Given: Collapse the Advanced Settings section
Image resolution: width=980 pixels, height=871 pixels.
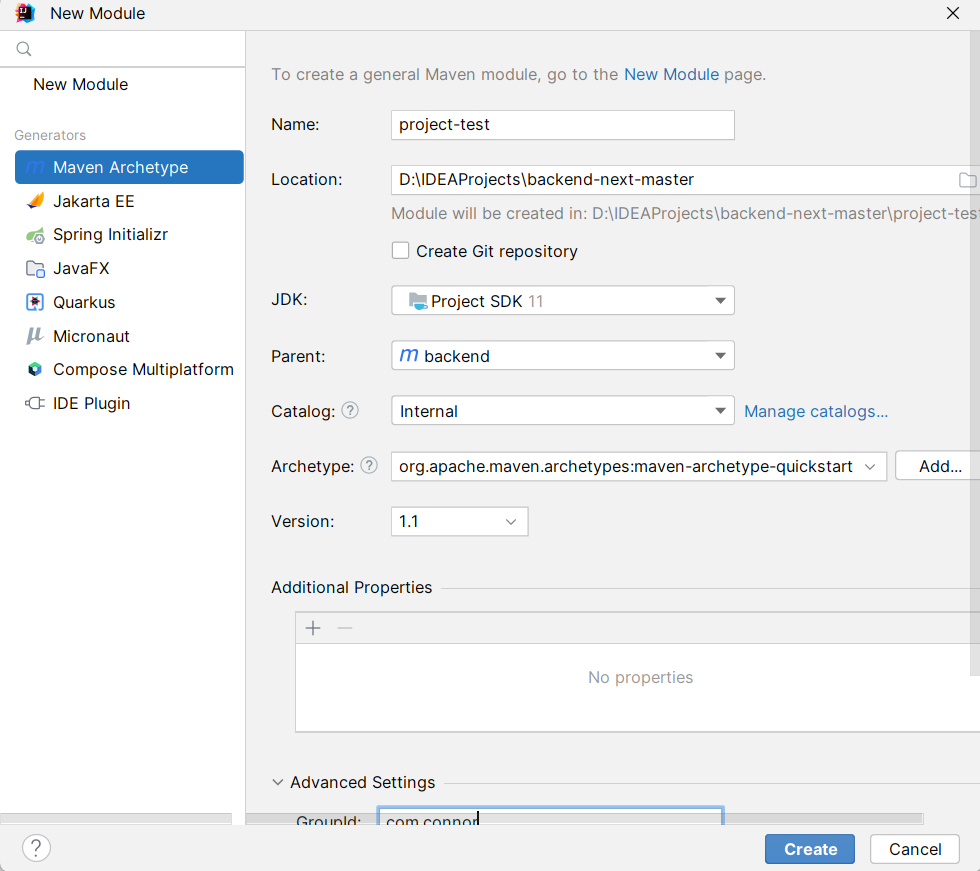Looking at the screenshot, I should click(x=277, y=783).
